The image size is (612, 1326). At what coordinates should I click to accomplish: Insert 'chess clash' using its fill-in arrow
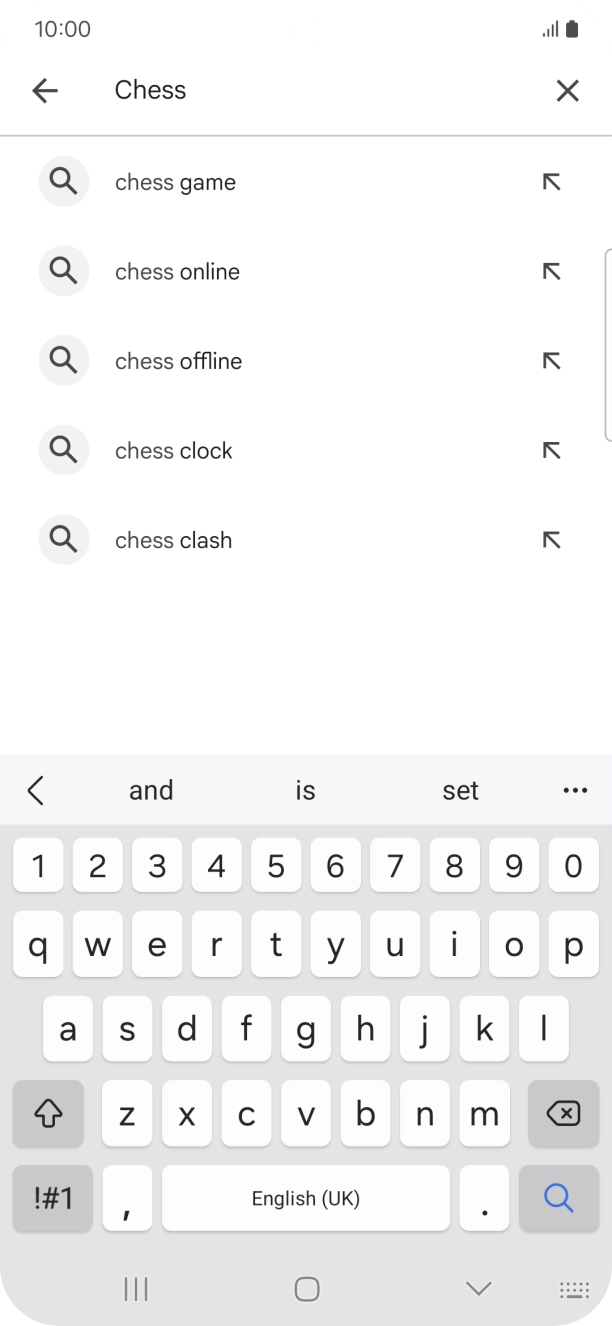[551, 539]
